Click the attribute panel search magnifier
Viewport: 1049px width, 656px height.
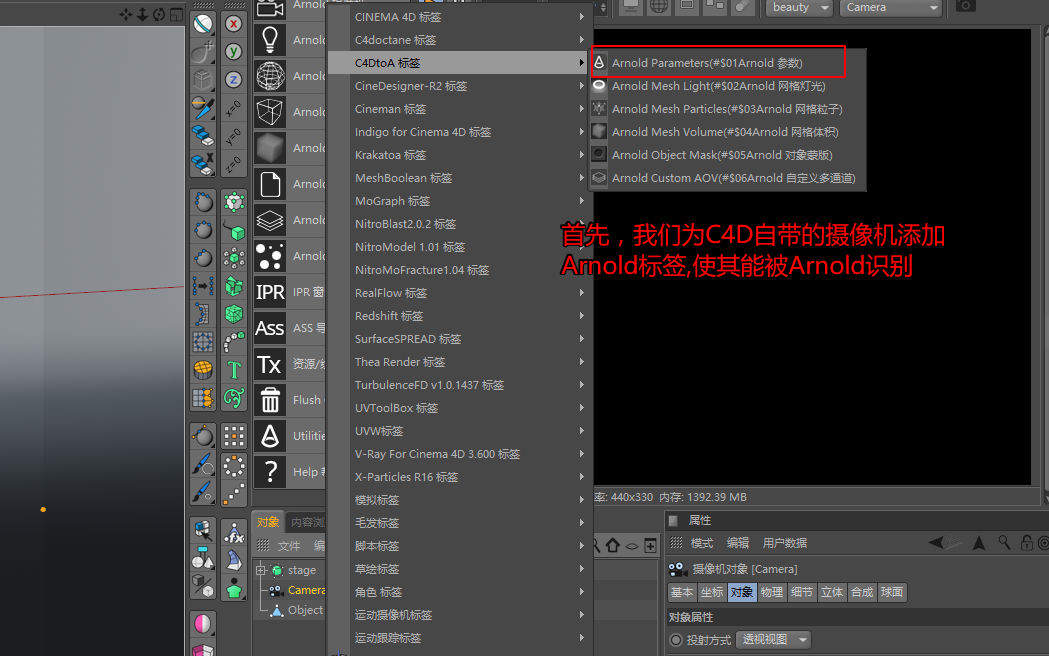pyautogui.click(x=1004, y=542)
